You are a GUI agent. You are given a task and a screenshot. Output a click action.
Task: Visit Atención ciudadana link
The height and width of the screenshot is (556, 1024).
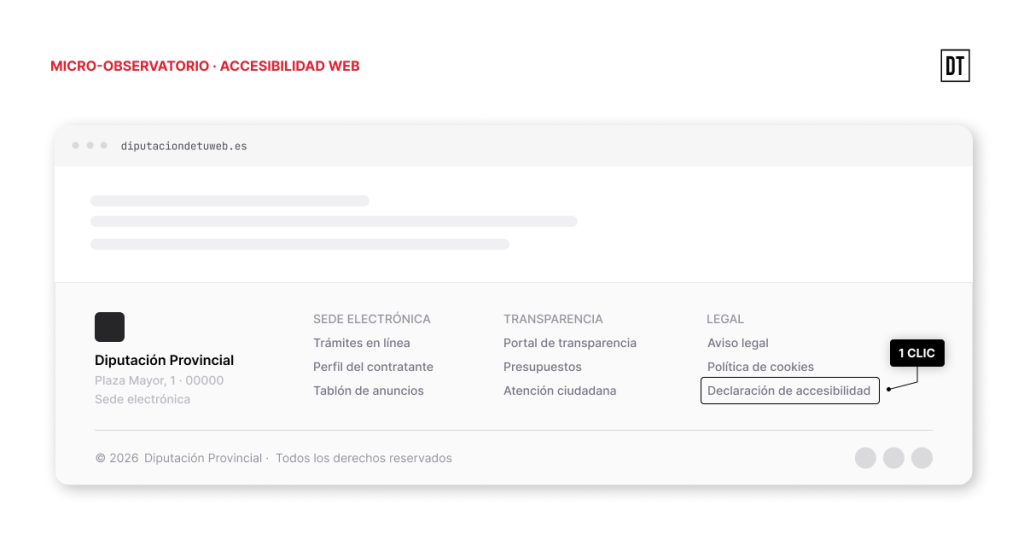click(x=560, y=391)
